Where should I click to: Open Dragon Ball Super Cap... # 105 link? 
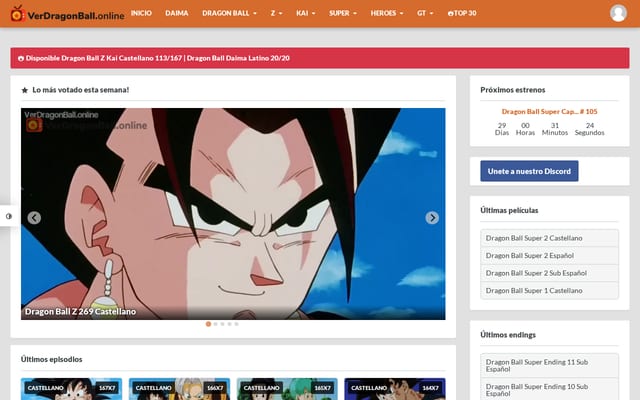pyautogui.click(x=549, y=111)
